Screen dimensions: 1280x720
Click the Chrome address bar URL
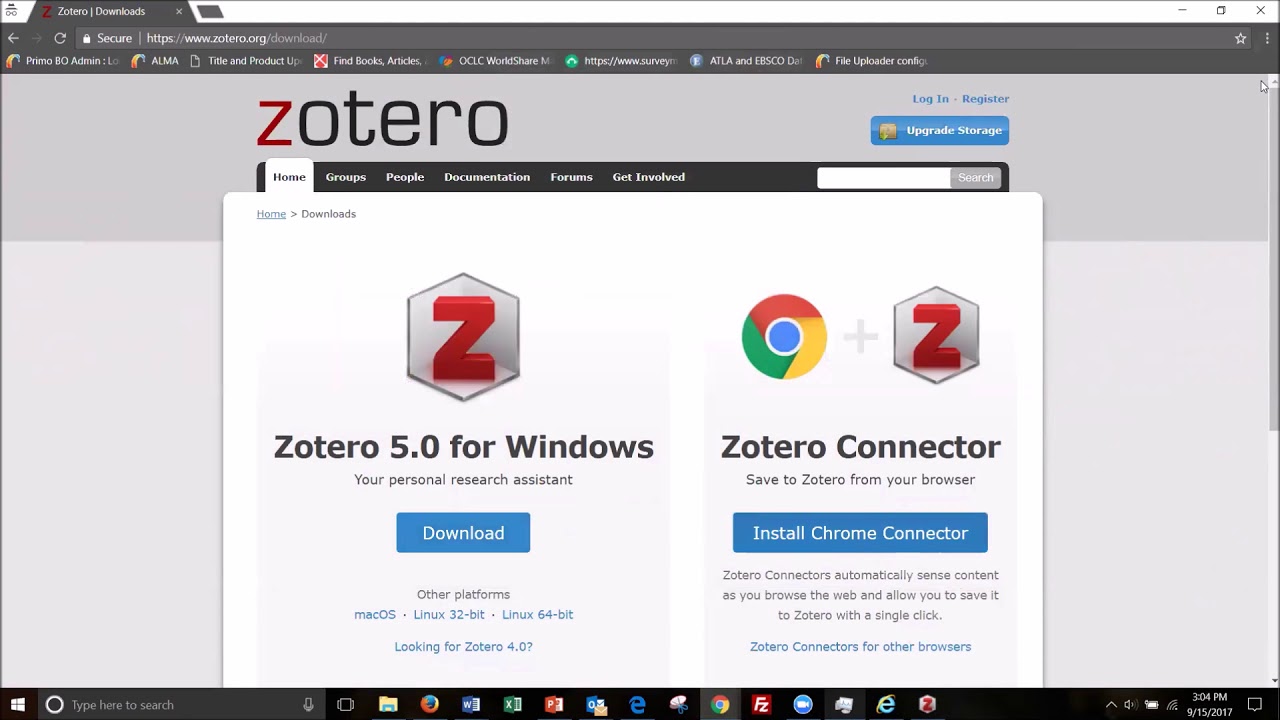click(x=237, y=38)
